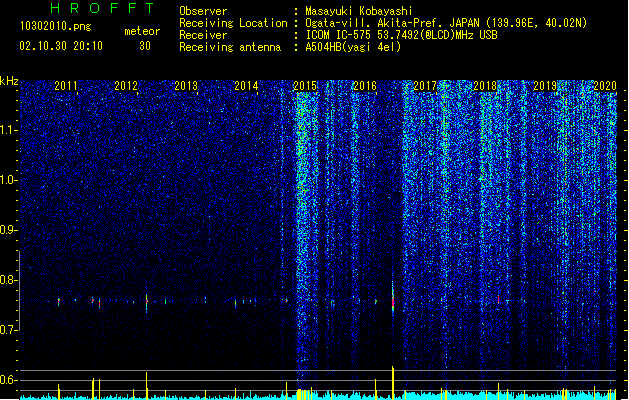Screen dimensions: 629x400
Task: Select the filename 10302010.png
Action: 55,26
